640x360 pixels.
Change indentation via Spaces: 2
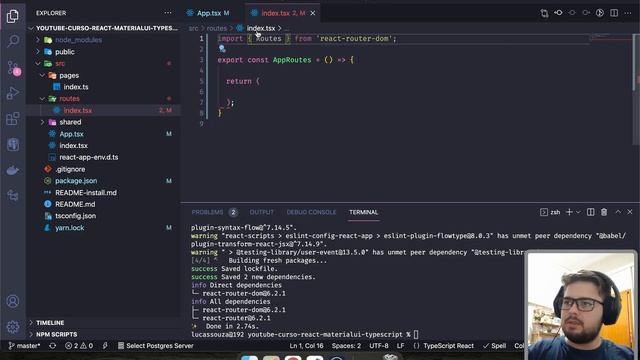coord(346,346)
